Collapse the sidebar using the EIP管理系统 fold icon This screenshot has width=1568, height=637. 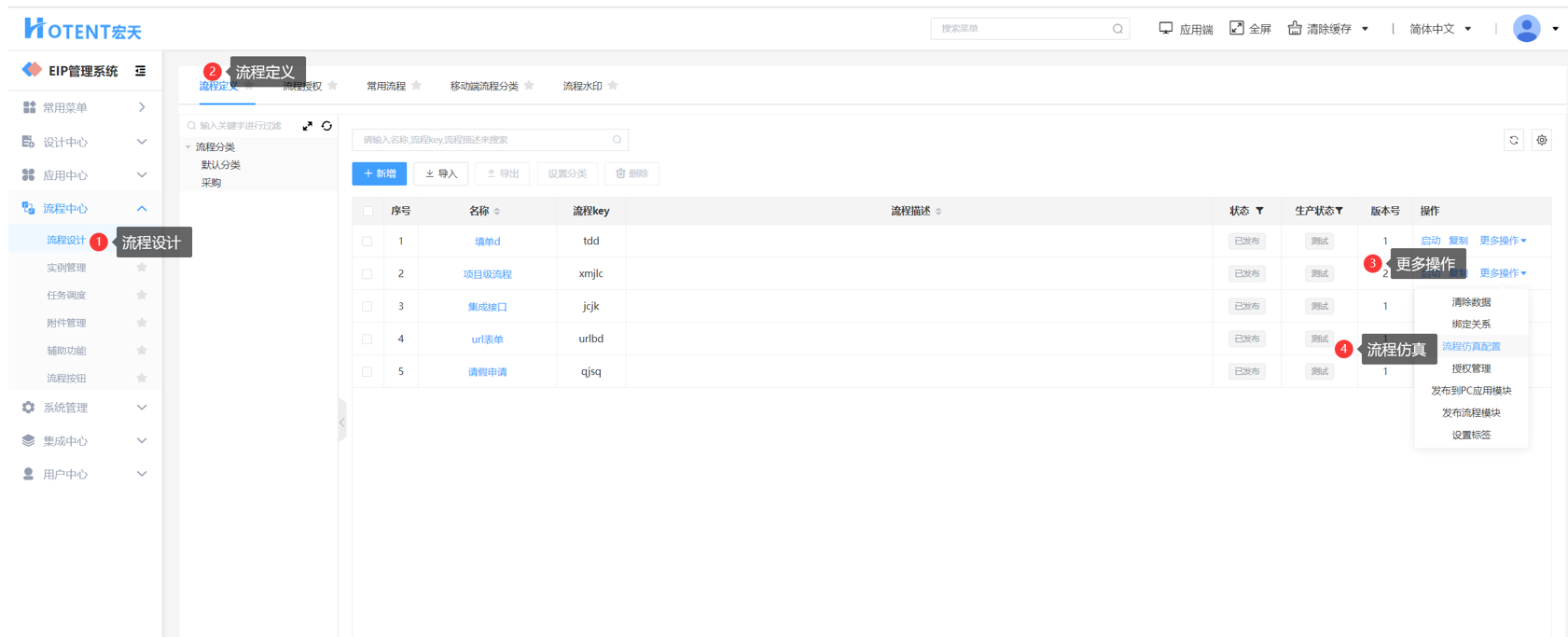[x=141, y=71]
